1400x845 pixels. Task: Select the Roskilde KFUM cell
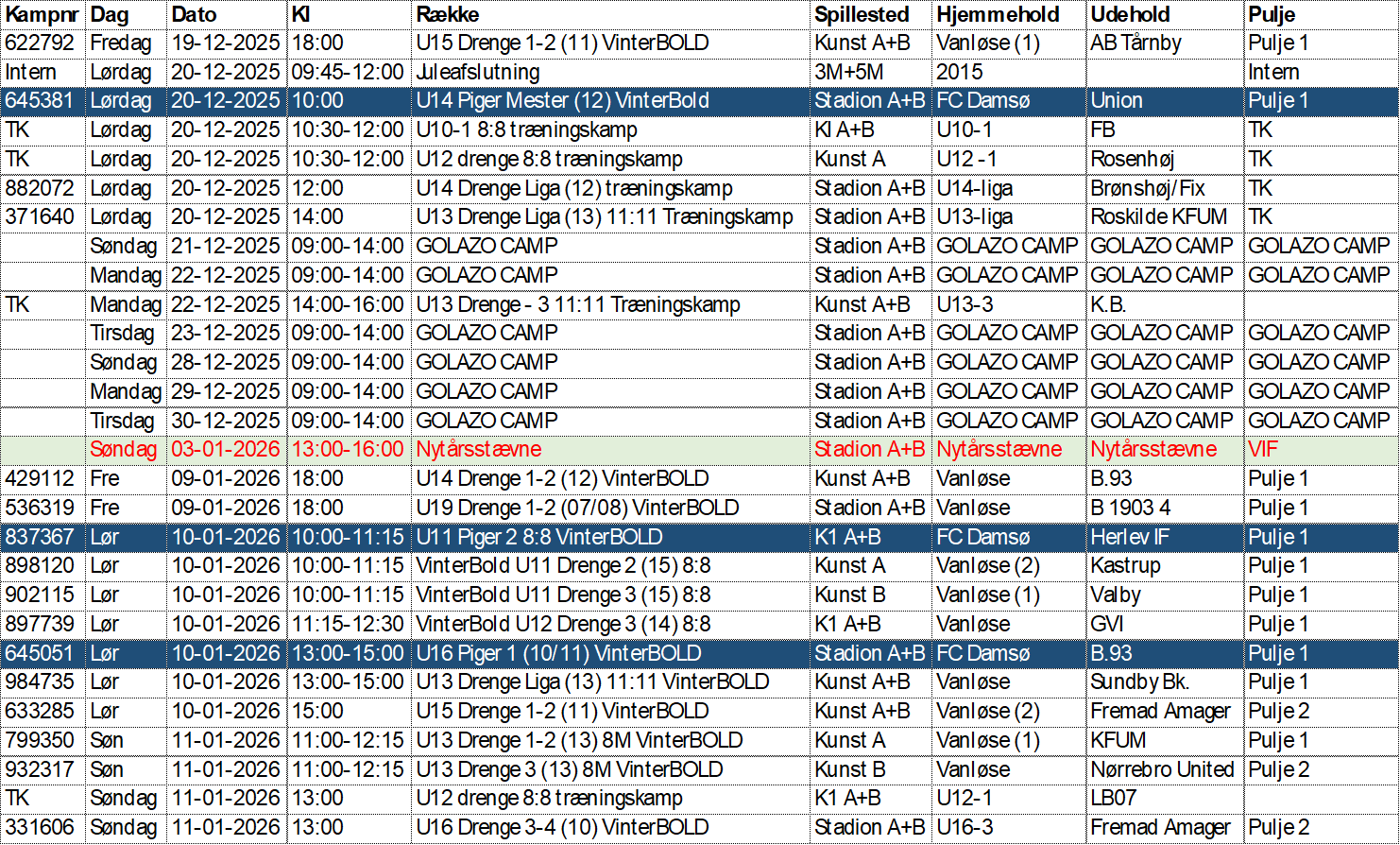pos(1159,217)
